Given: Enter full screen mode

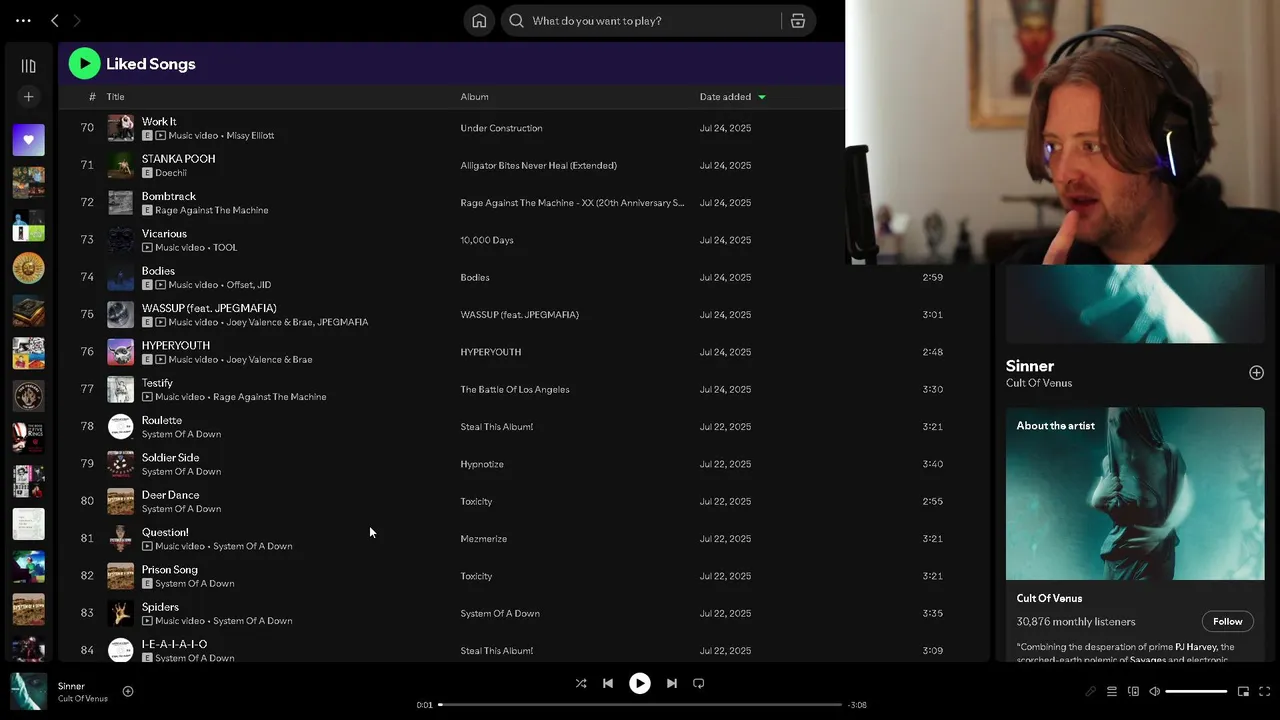Looking at the screenshot, I should click(x=1265, y=691).
